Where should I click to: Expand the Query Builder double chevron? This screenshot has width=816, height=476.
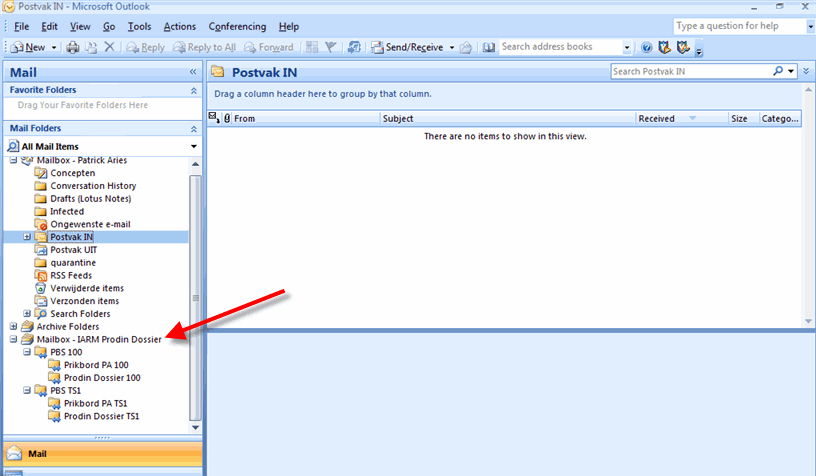tap(806, 71)
